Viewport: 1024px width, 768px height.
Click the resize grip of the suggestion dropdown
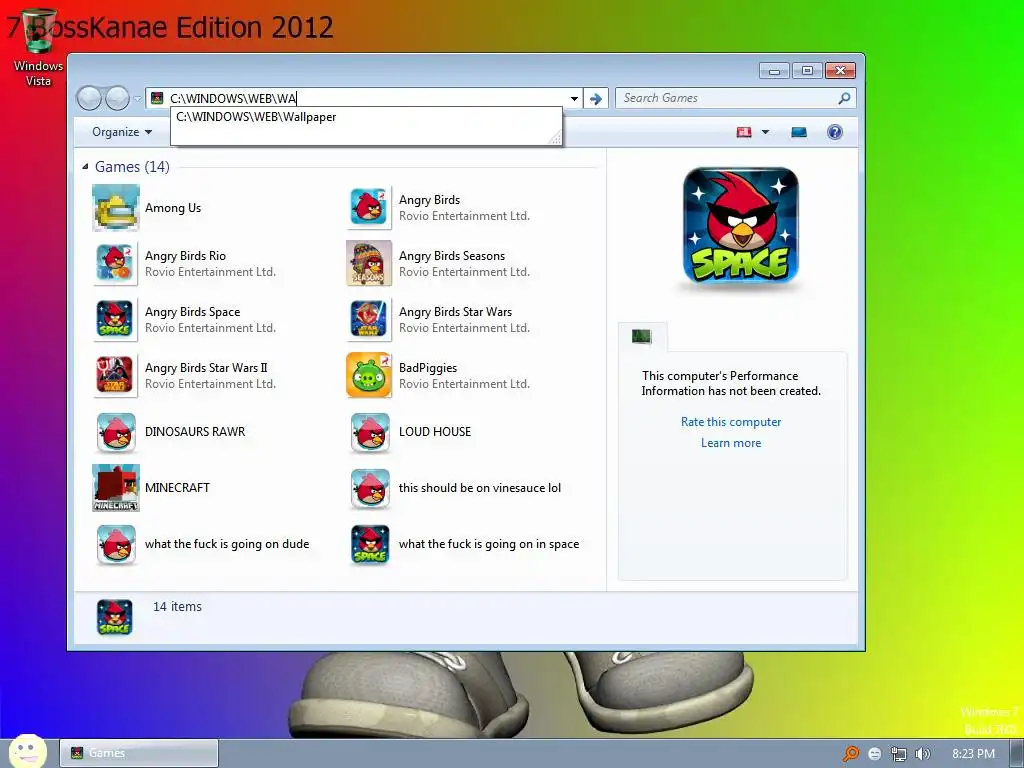pyautogui.click(x=555, y=138)
